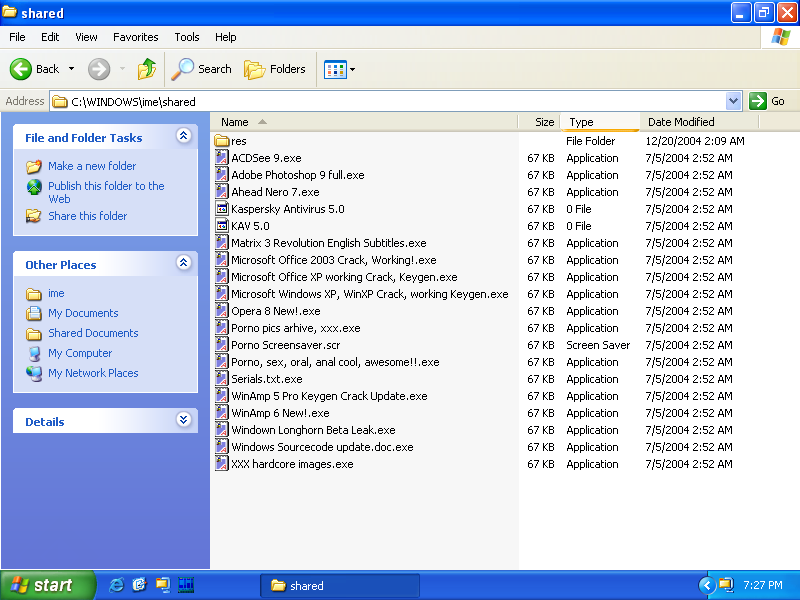Click the fourth quick launch film icon
800x600 pixels.
pos(186,585)
